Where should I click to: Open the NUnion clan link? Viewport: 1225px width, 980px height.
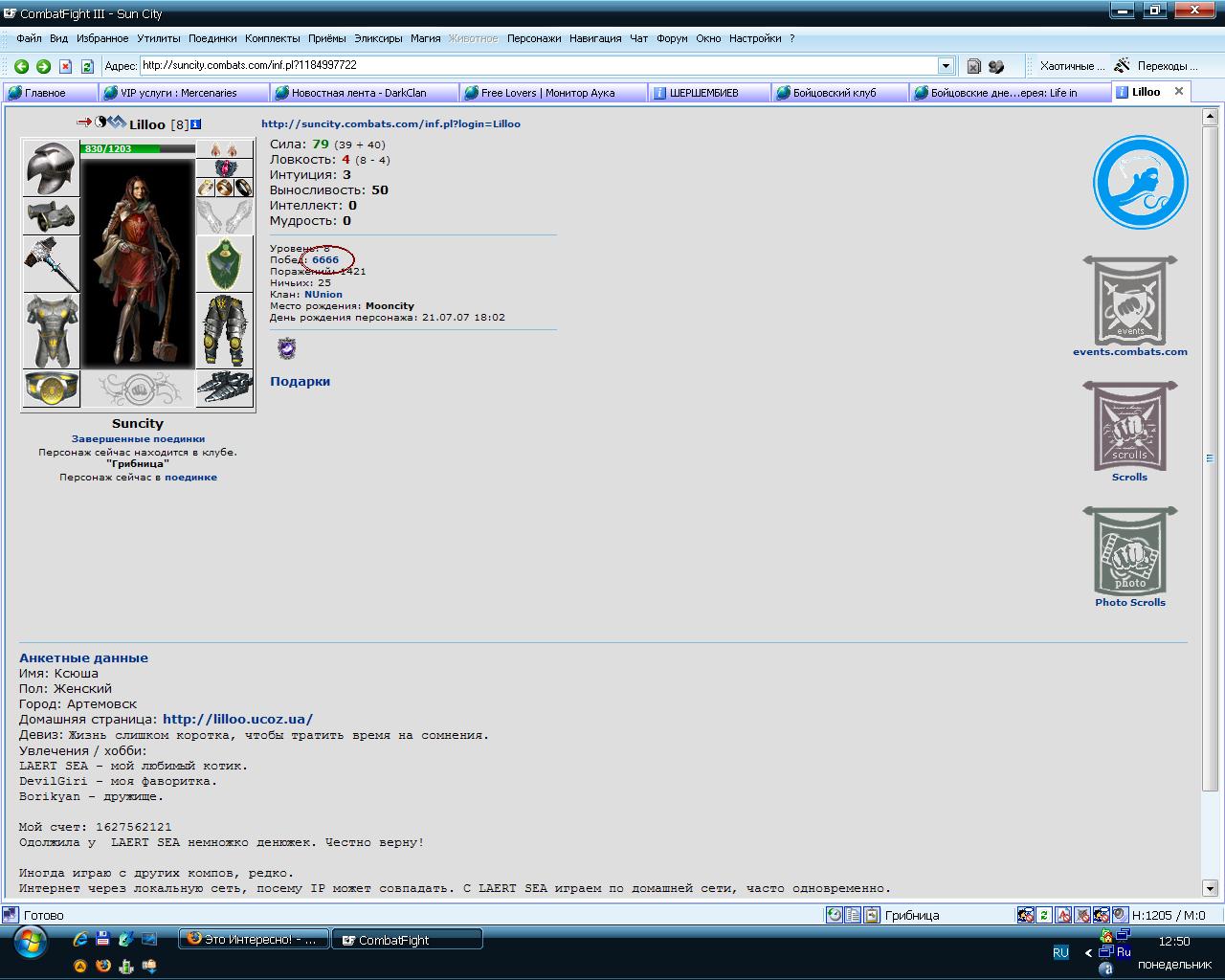pos(323,295)
